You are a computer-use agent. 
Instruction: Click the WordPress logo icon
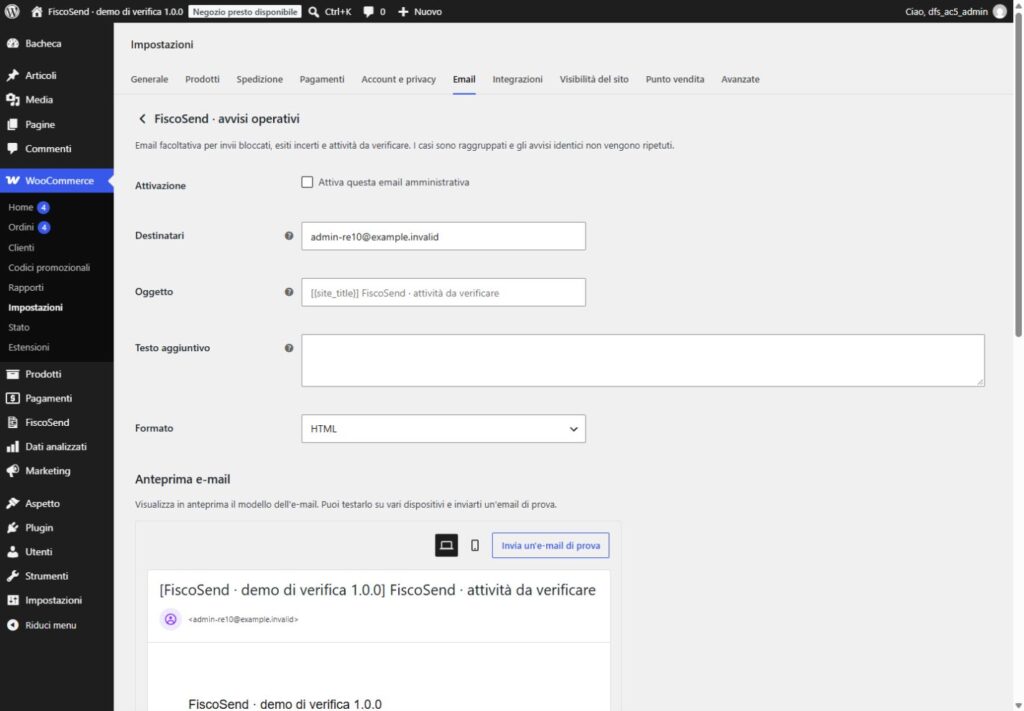(12, 11)
